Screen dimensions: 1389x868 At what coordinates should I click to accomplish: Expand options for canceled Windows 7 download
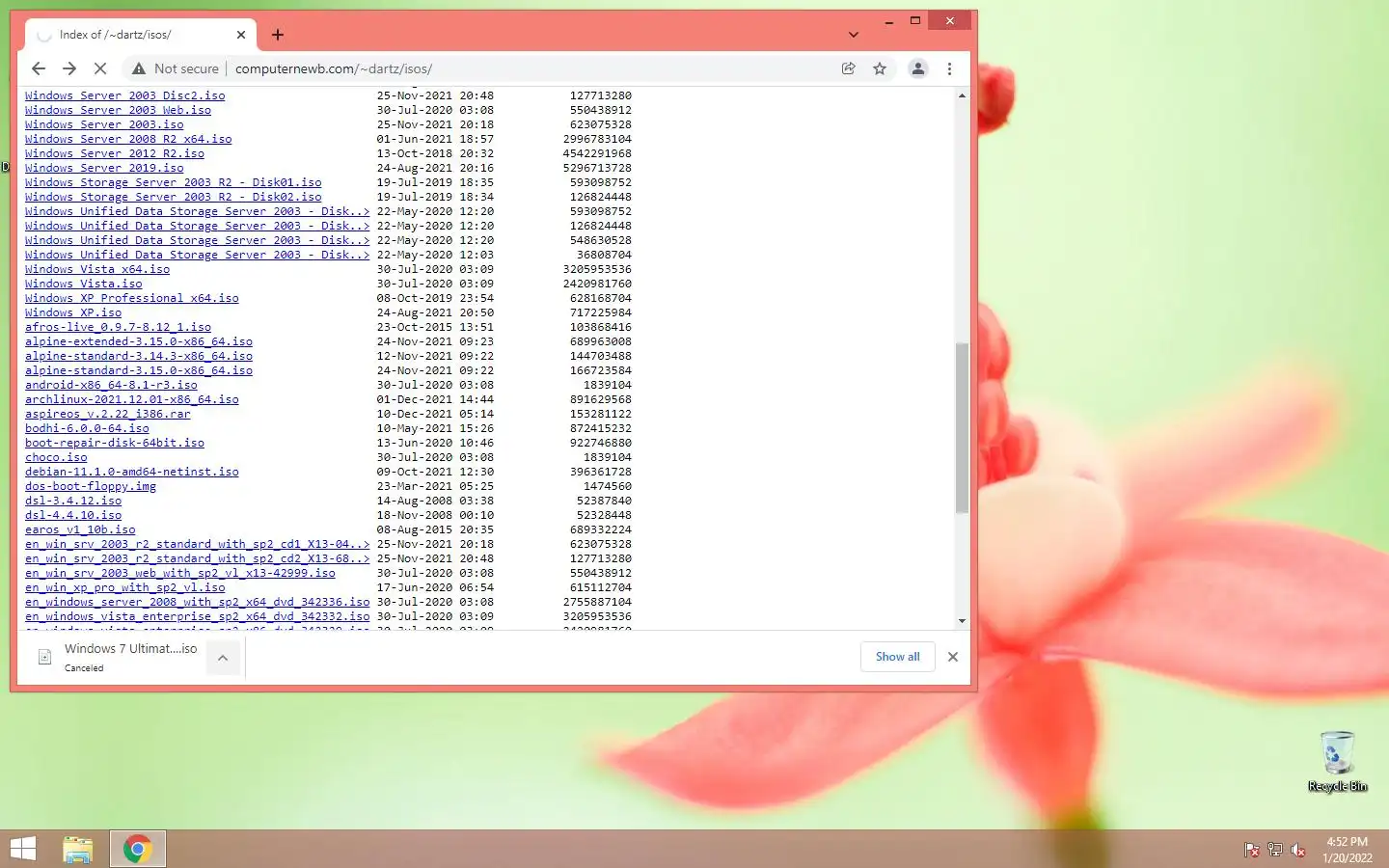click(x=223, y=658)
